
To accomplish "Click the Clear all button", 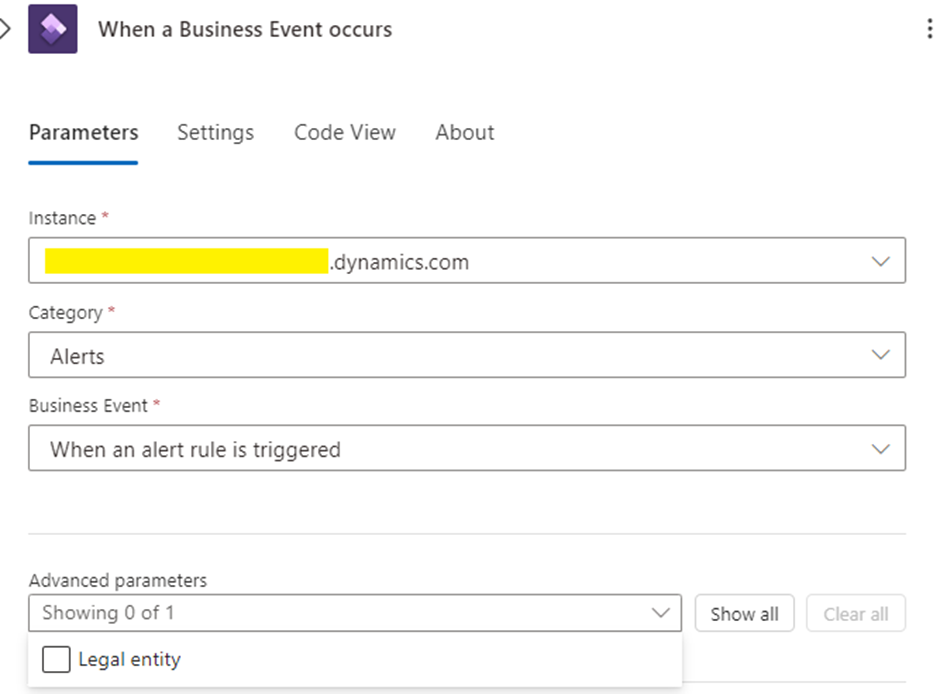I will point(855,614).
